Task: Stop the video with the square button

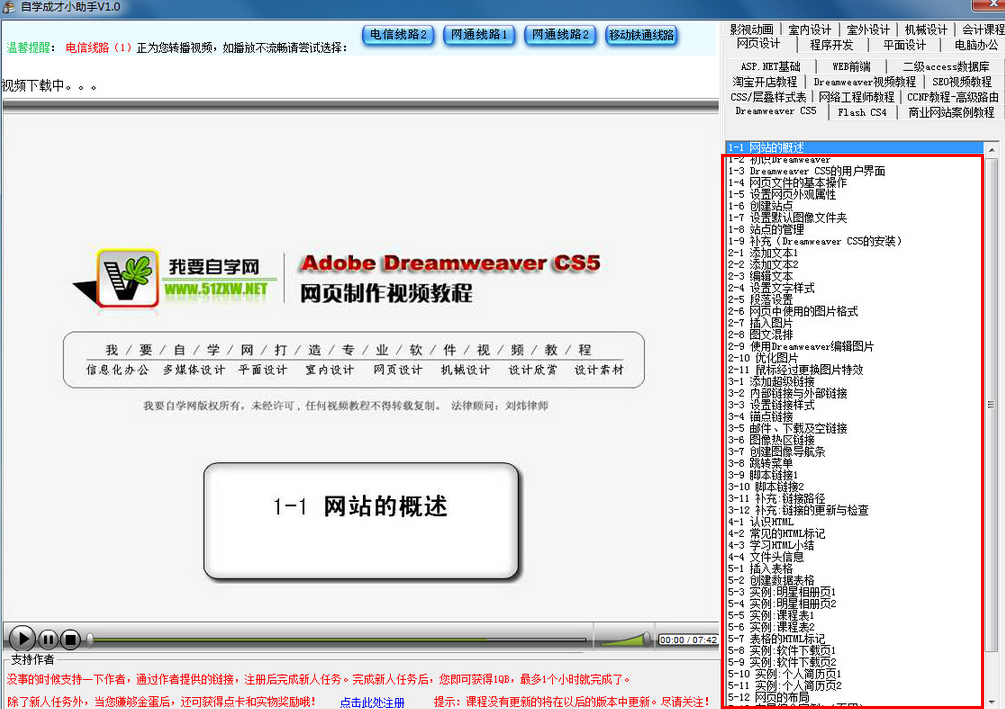Action: click(x=71, y=639)
